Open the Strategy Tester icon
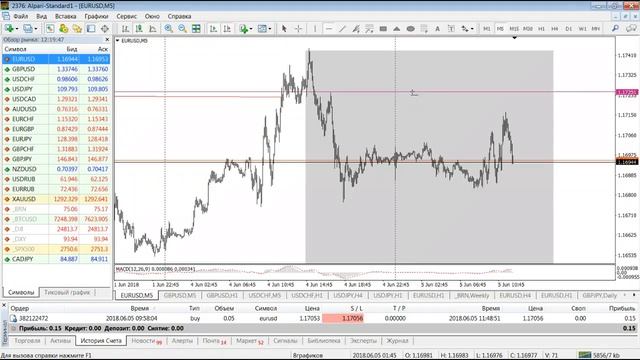640x360 pixels. click(105, 29)
